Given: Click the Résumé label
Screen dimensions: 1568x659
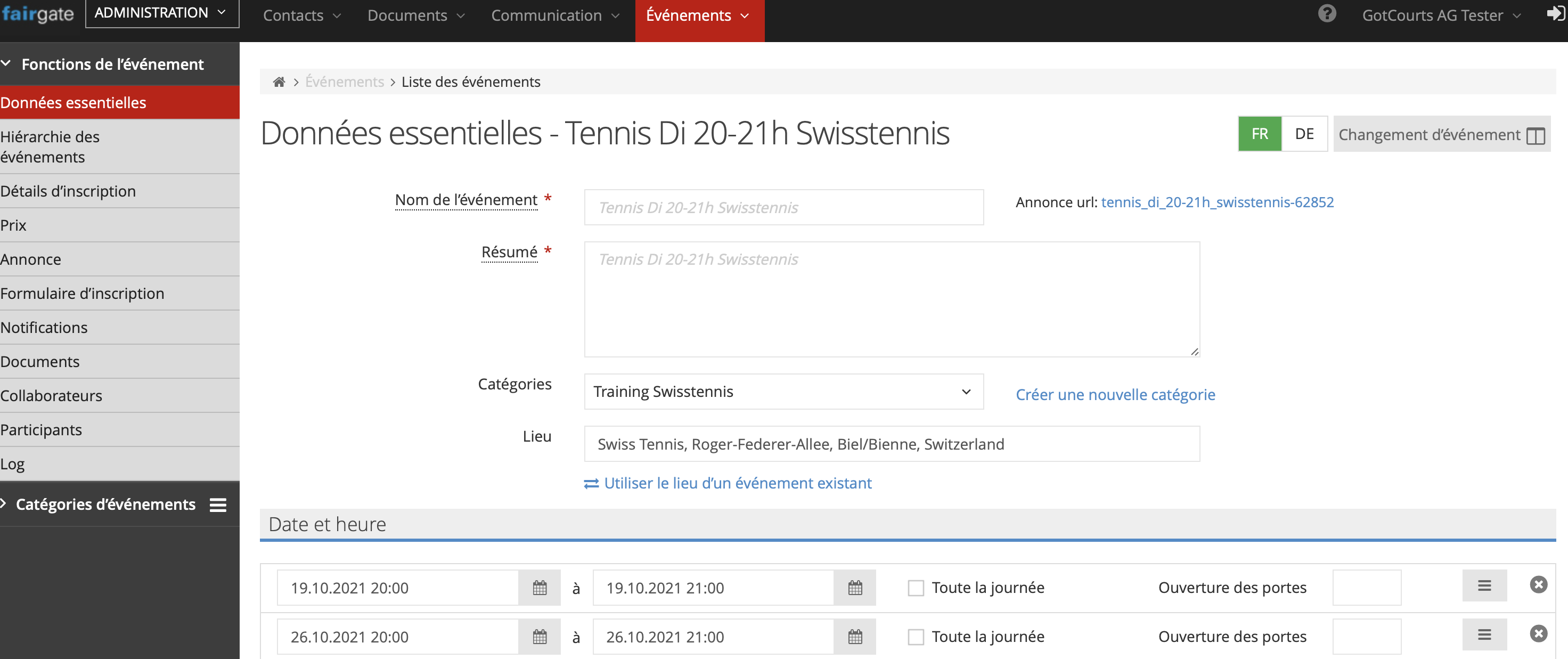Looking at the screenshot, I should click(510, 251).
